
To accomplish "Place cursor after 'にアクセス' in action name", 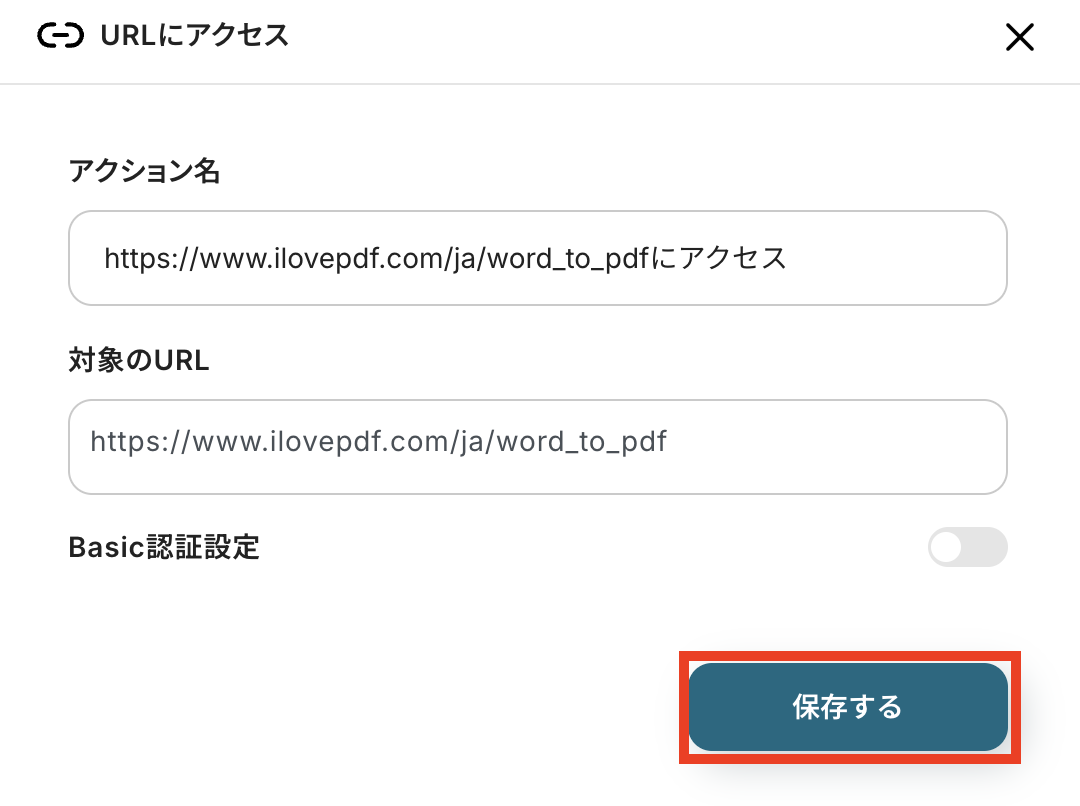I will tap(788, 259).
